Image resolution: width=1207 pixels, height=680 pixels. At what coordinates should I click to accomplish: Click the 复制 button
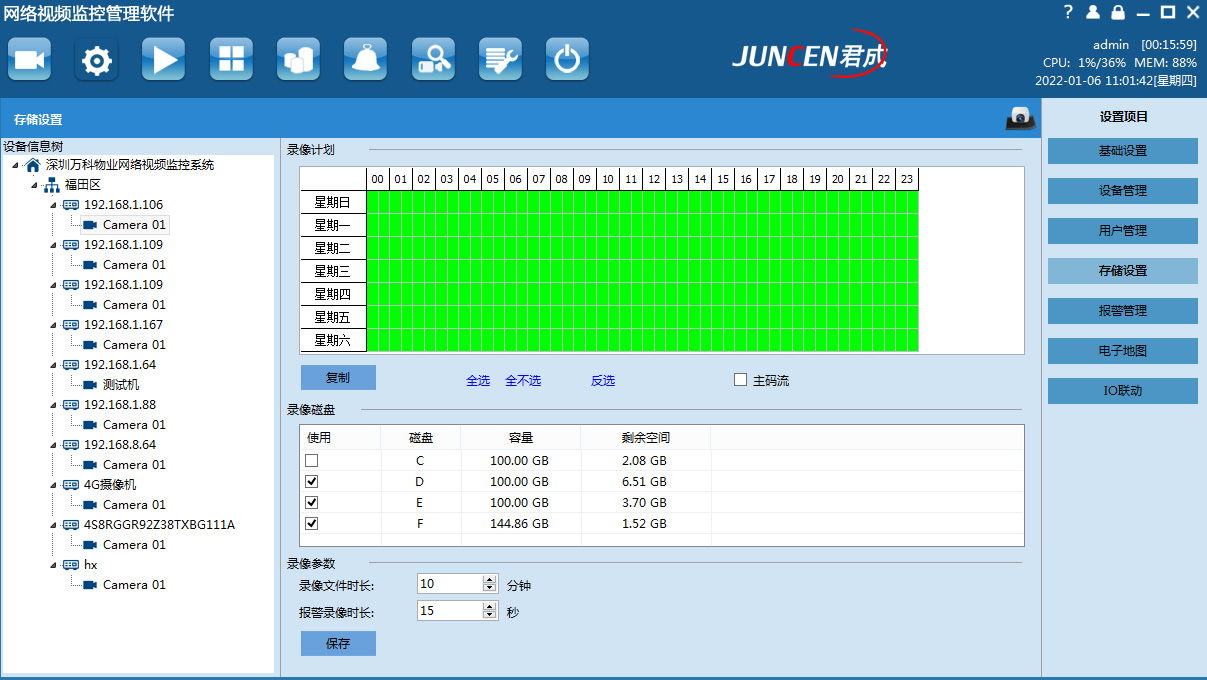[x=338, y=378]
